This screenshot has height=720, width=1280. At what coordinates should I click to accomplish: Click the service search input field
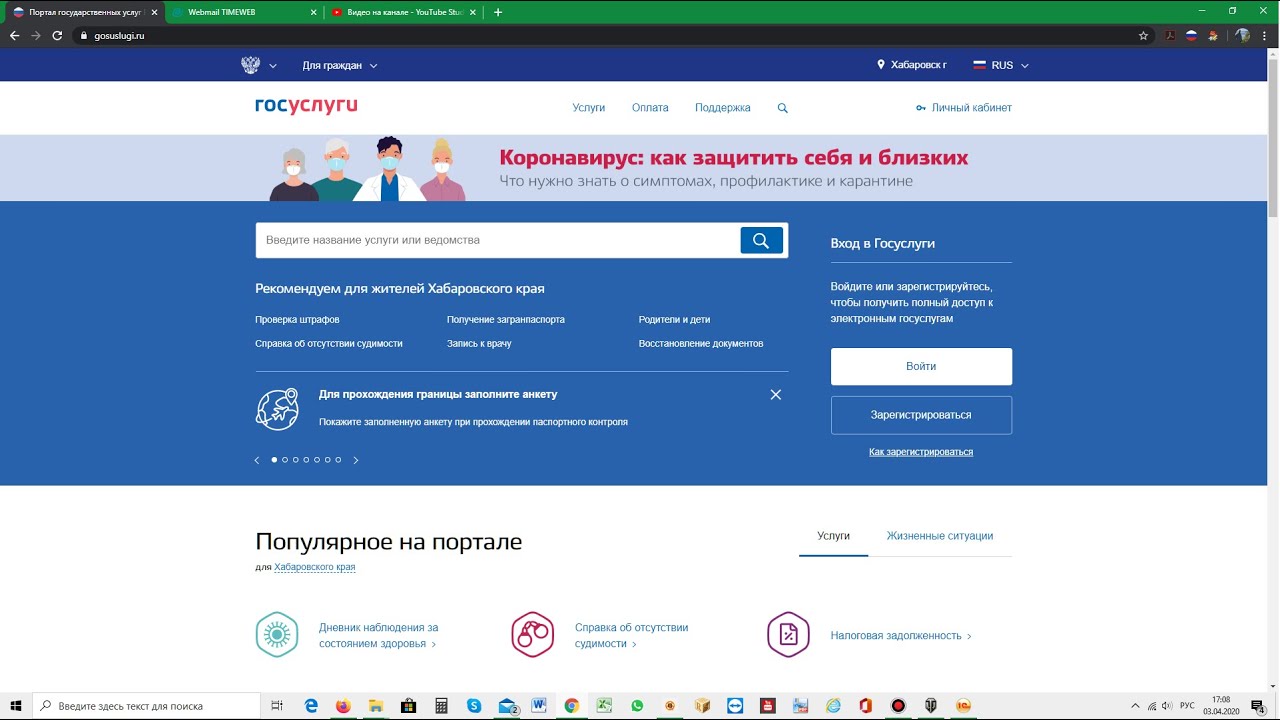click(x=498, y=240)
